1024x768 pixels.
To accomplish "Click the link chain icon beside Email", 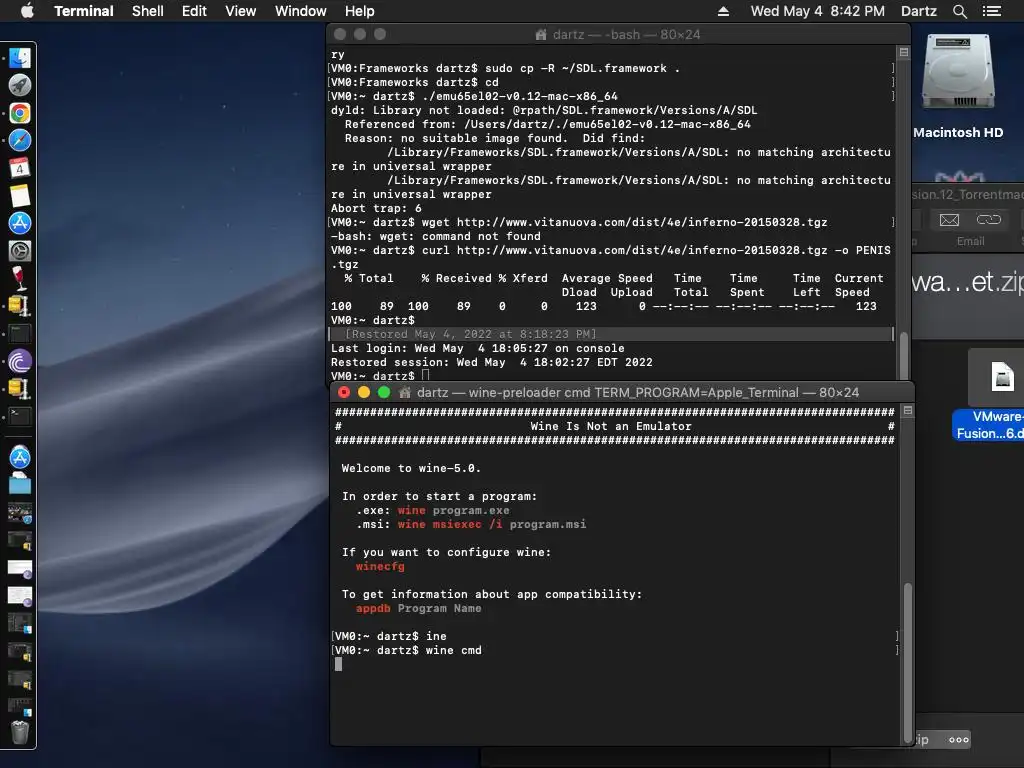I will (988, 219).
